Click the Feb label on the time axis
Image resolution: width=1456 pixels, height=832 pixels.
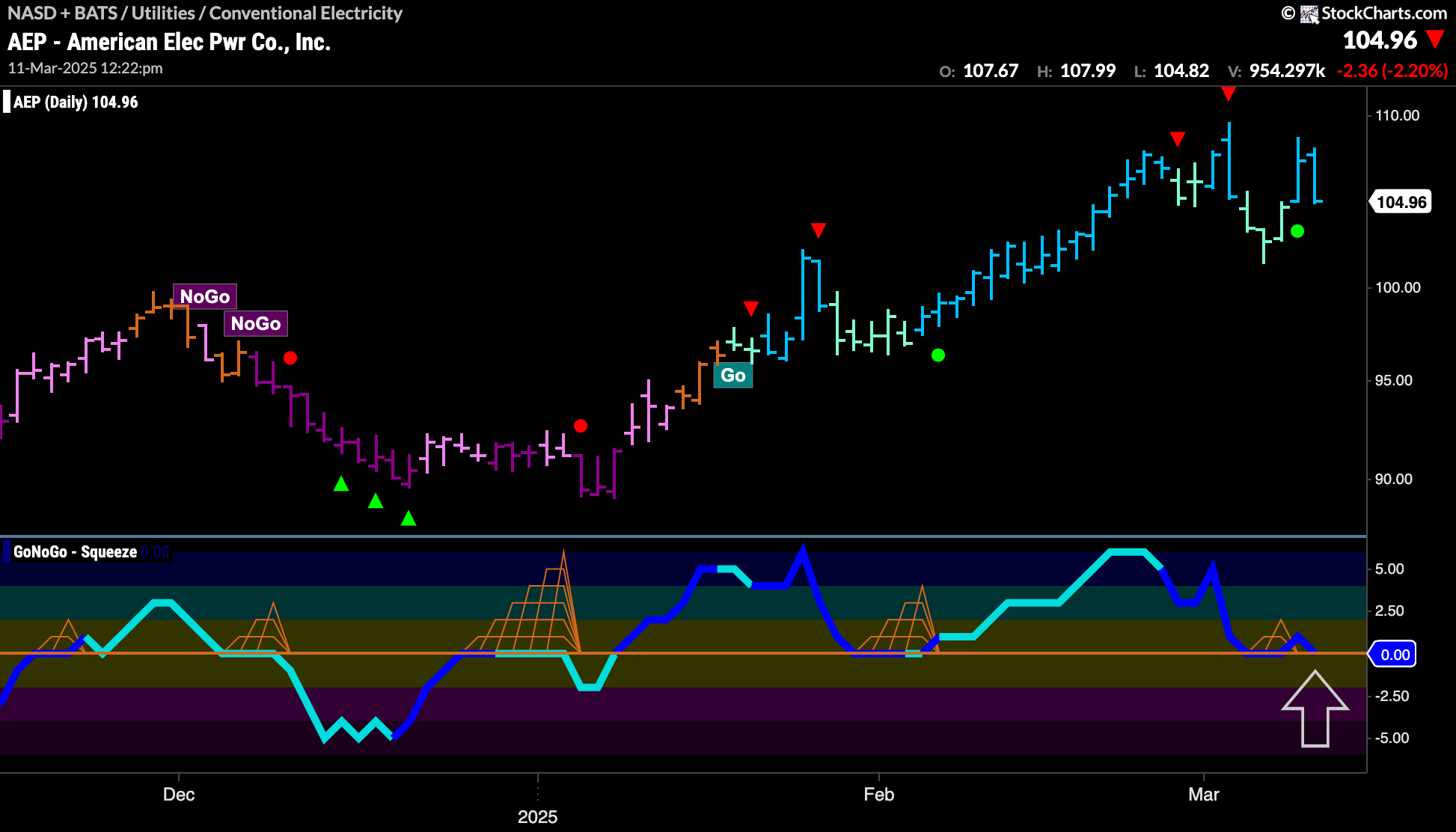tap(878, 795)
